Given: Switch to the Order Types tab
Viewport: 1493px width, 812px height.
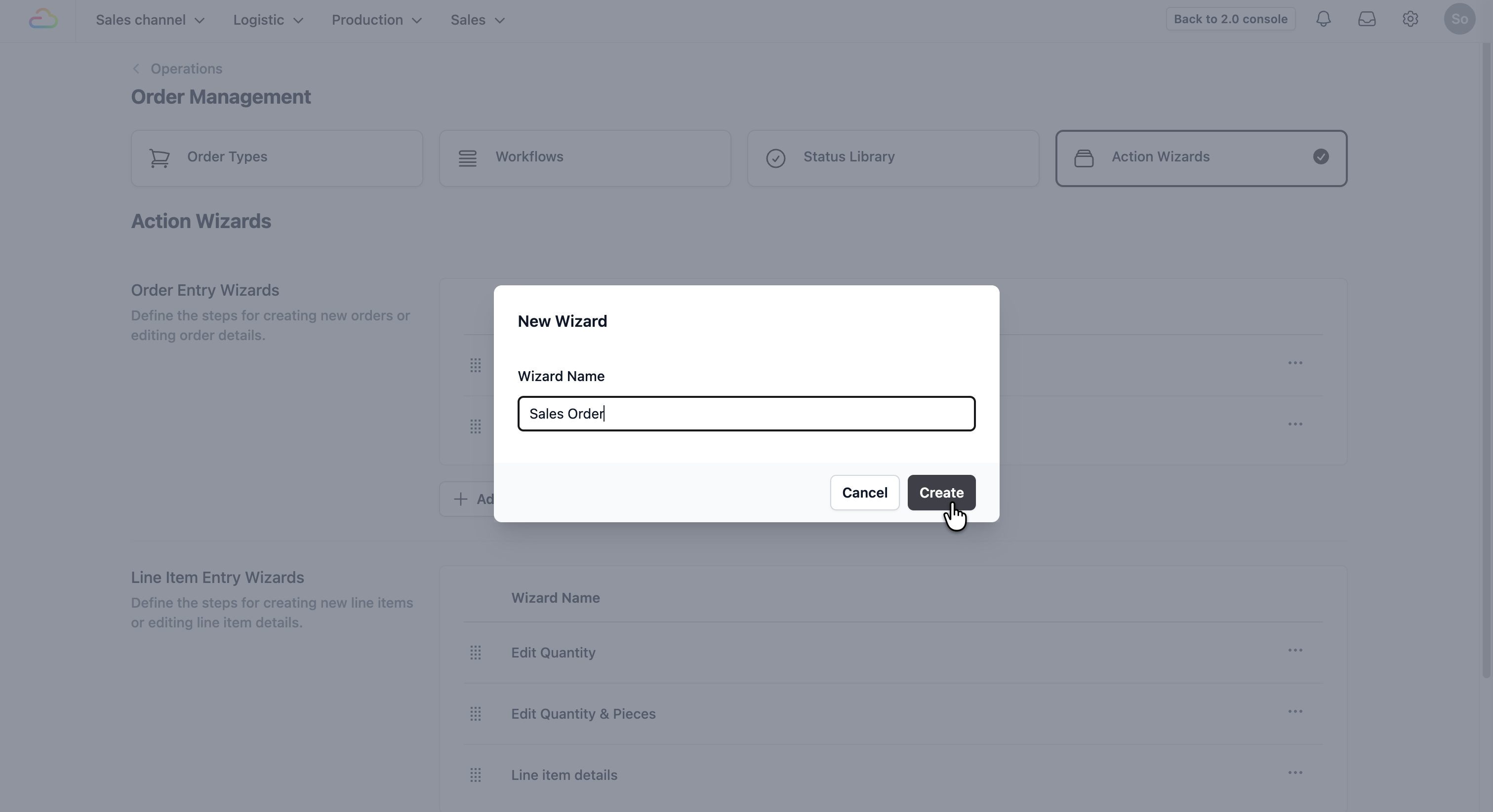Looking at the screenshot, I should [x=277, y=158].
